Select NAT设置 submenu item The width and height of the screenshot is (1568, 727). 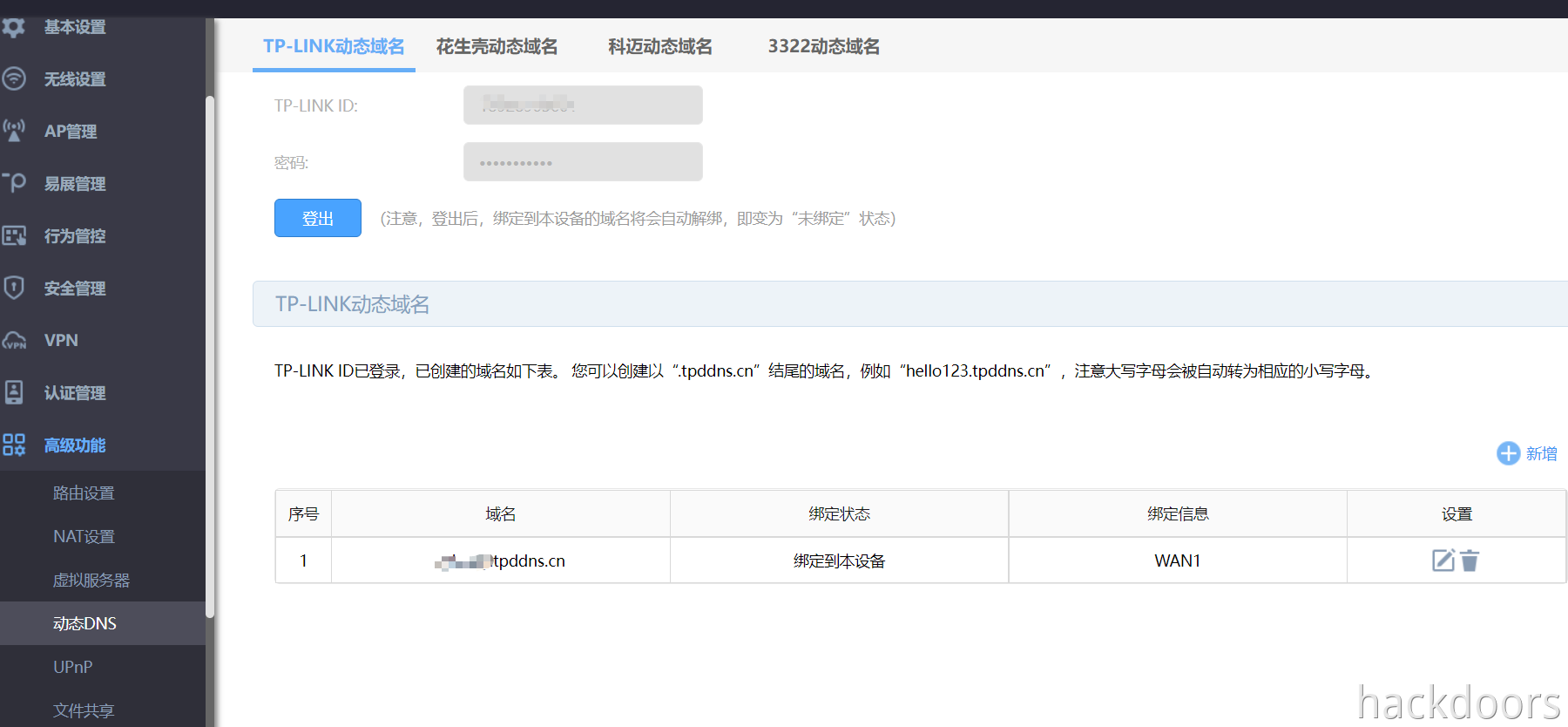click(103, 536)
